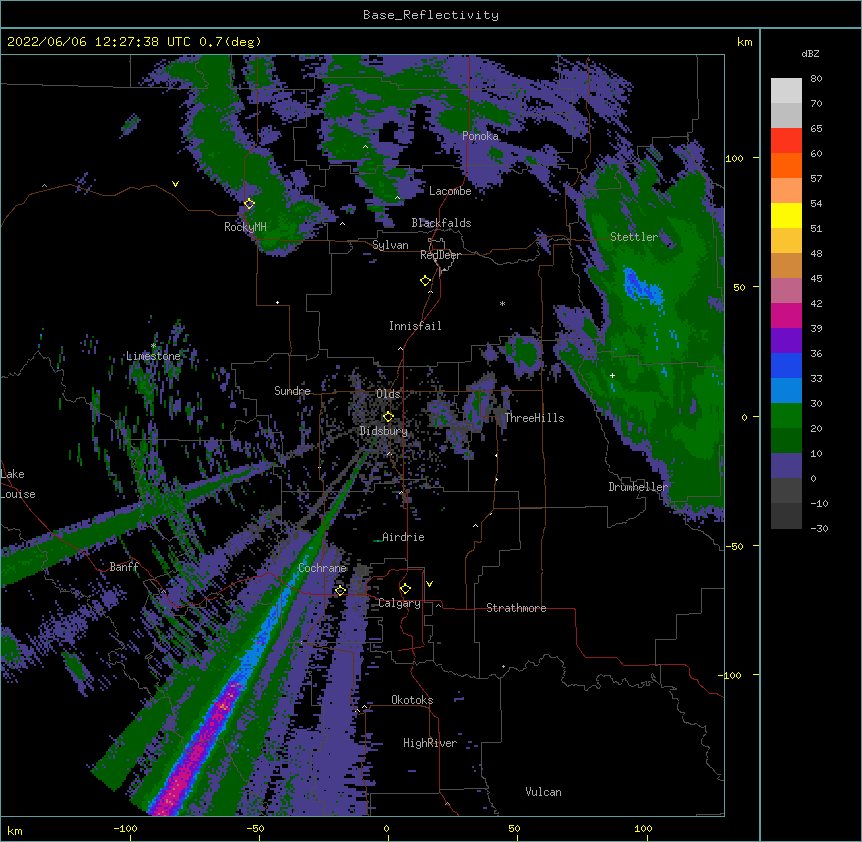Select the yellow diamond marker south of RedDeer
862x842 pixels.
click(x=426, y=281)
